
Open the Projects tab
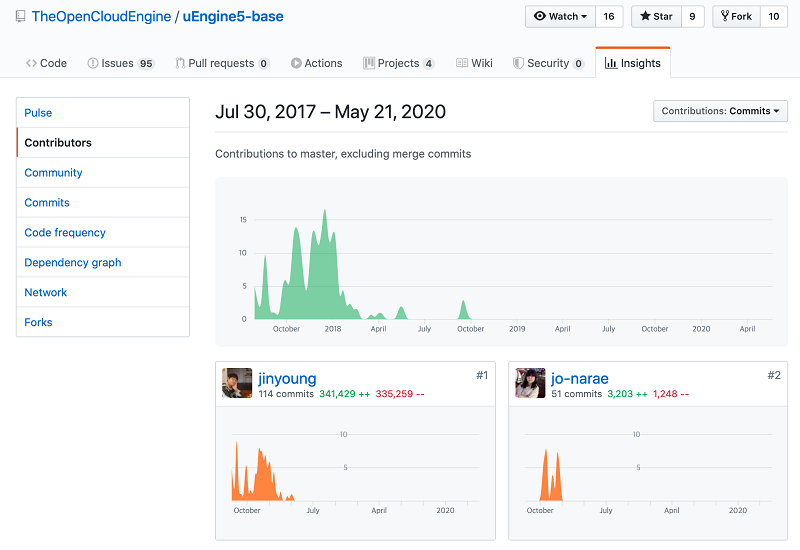(399, 63)
